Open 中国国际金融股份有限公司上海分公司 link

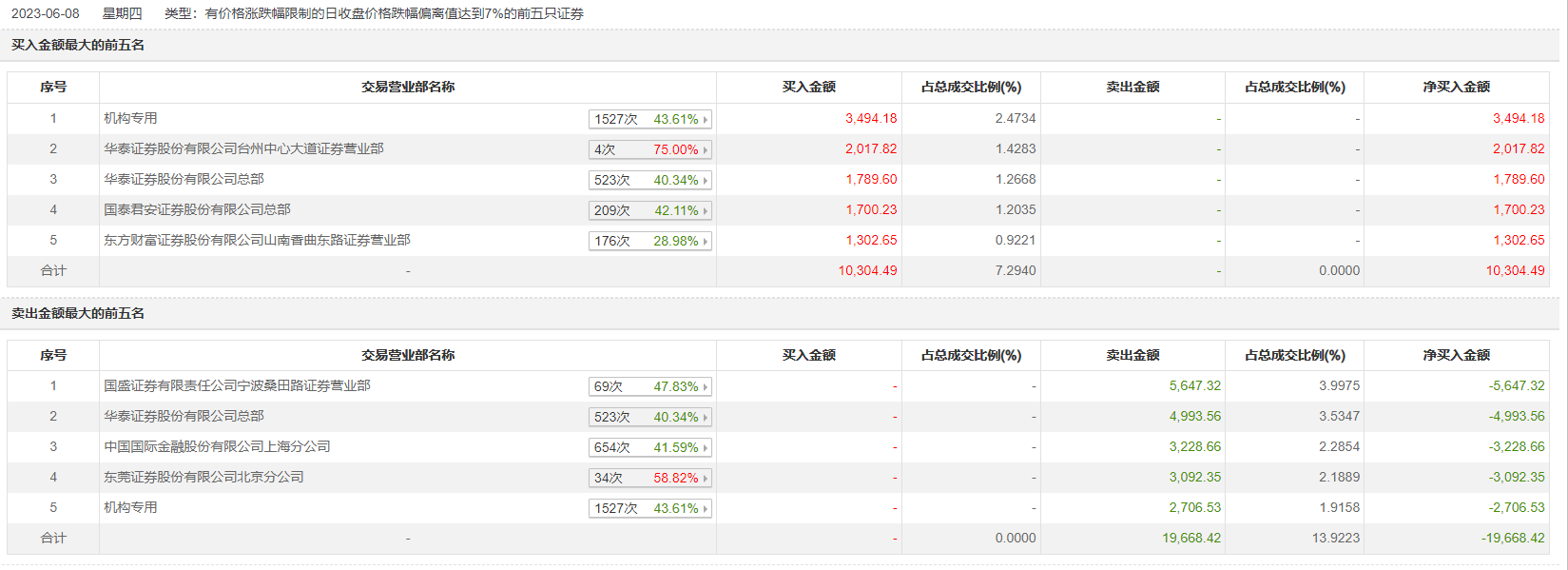[x=217, y=446]
